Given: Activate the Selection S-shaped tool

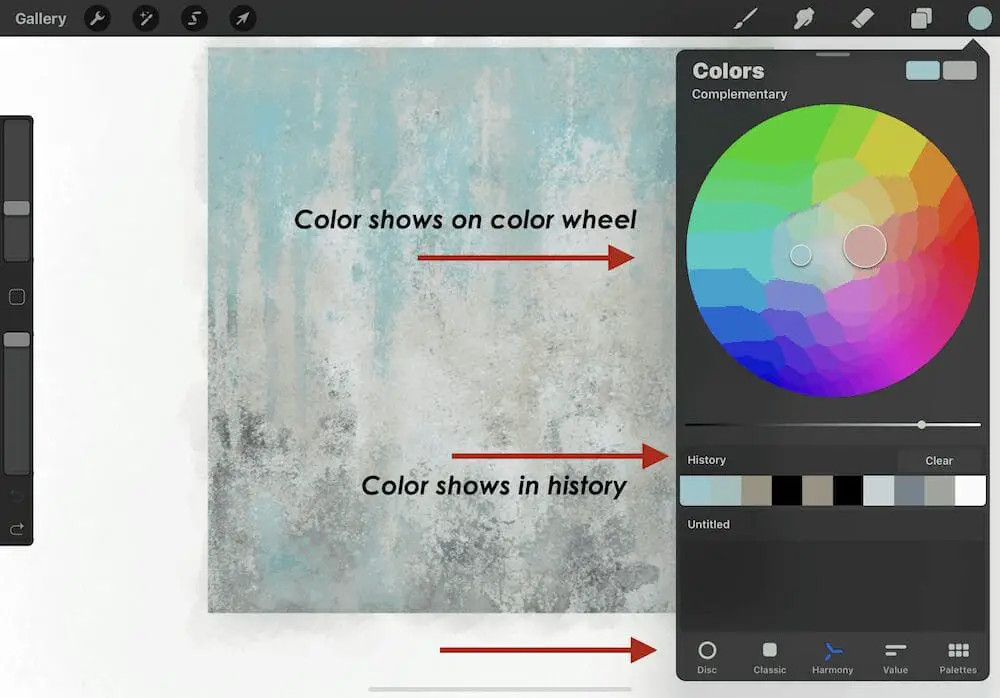Looking at the screenshot, I should [195, 19].
